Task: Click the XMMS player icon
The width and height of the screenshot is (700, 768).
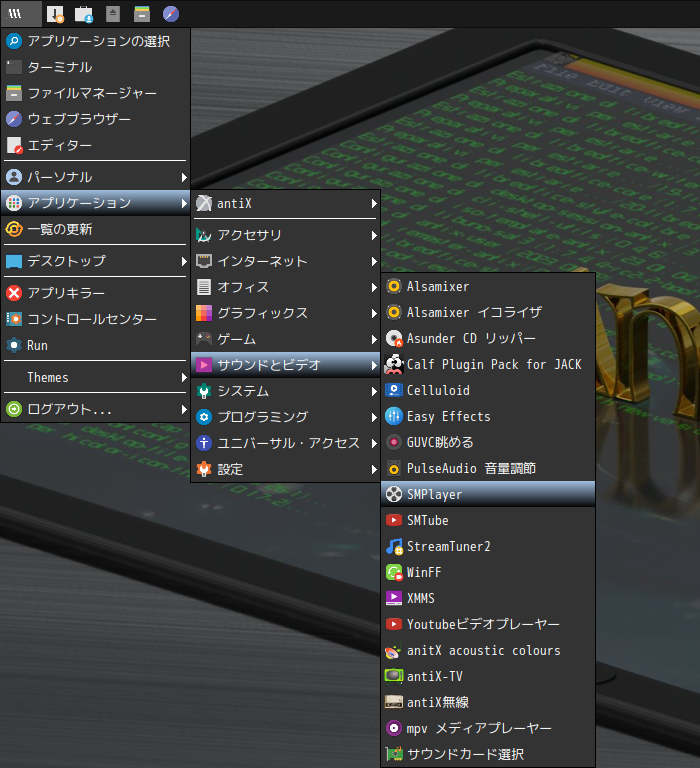Action: [x=394, y=598]
